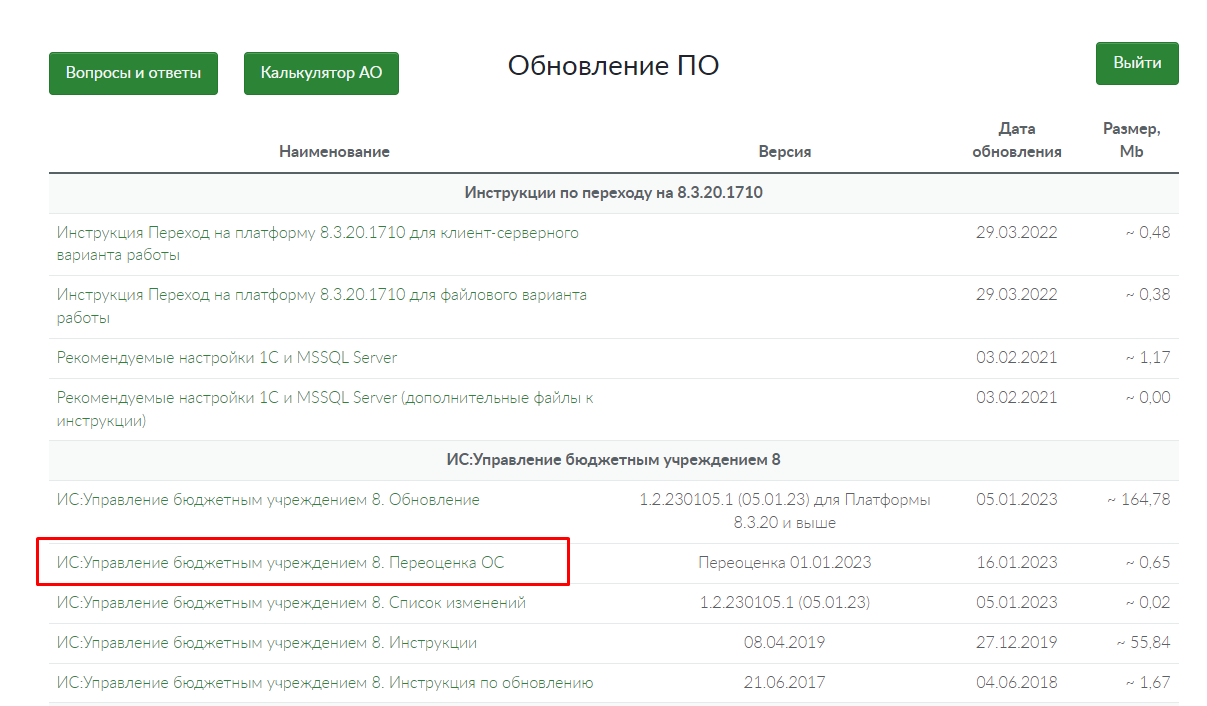
Task: Click the Размер, Mb column header
Action: [1131, 140]
